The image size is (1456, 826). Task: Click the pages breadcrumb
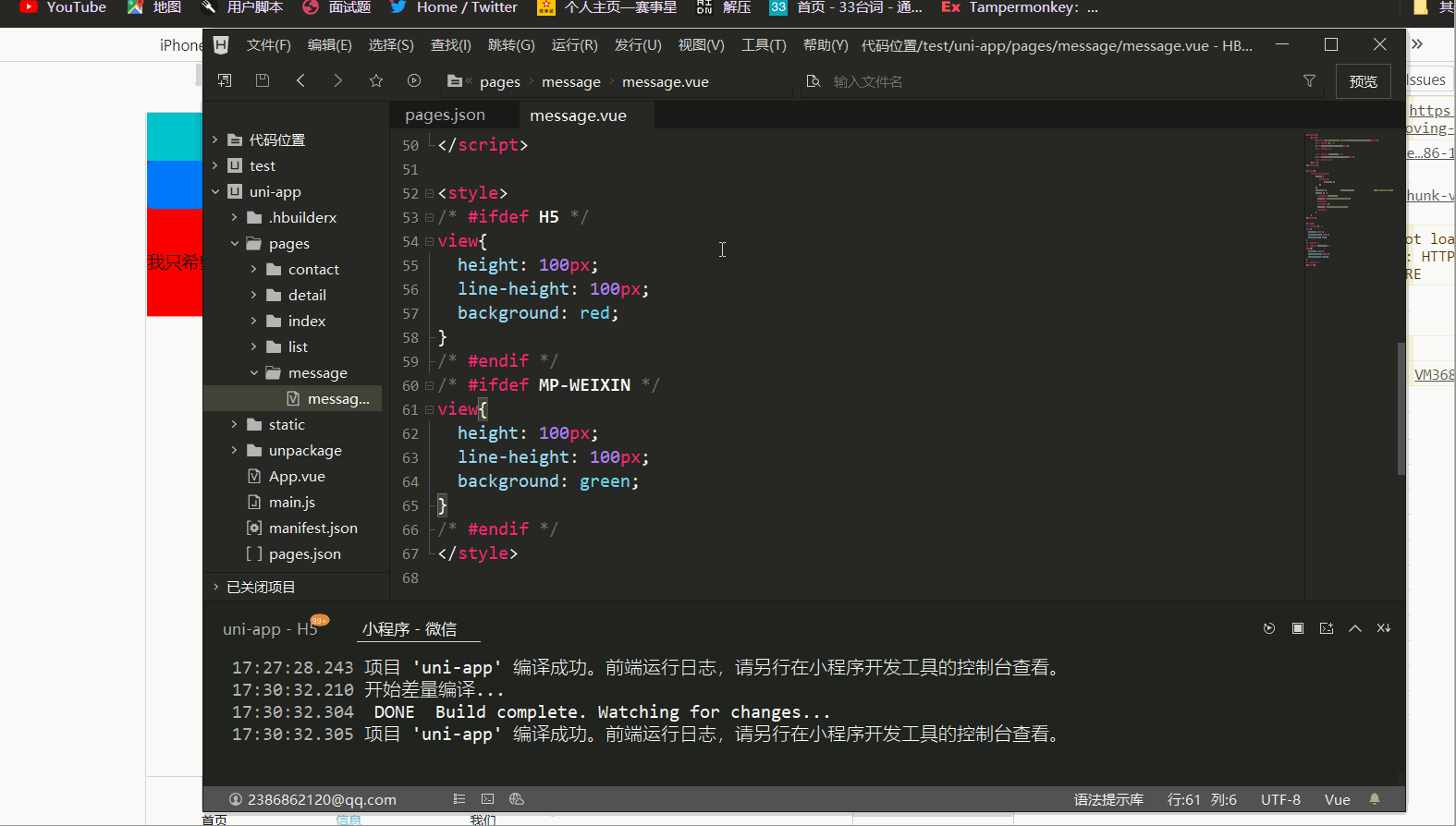click(500, 82)
